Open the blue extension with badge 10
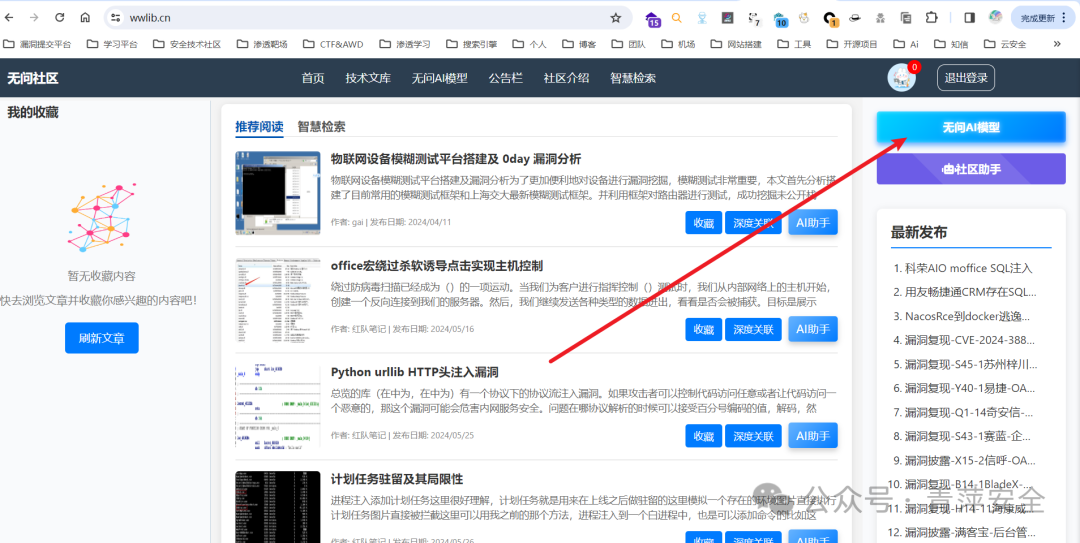The width and height of the screenshot is (1080, 543). coord(780,19)
